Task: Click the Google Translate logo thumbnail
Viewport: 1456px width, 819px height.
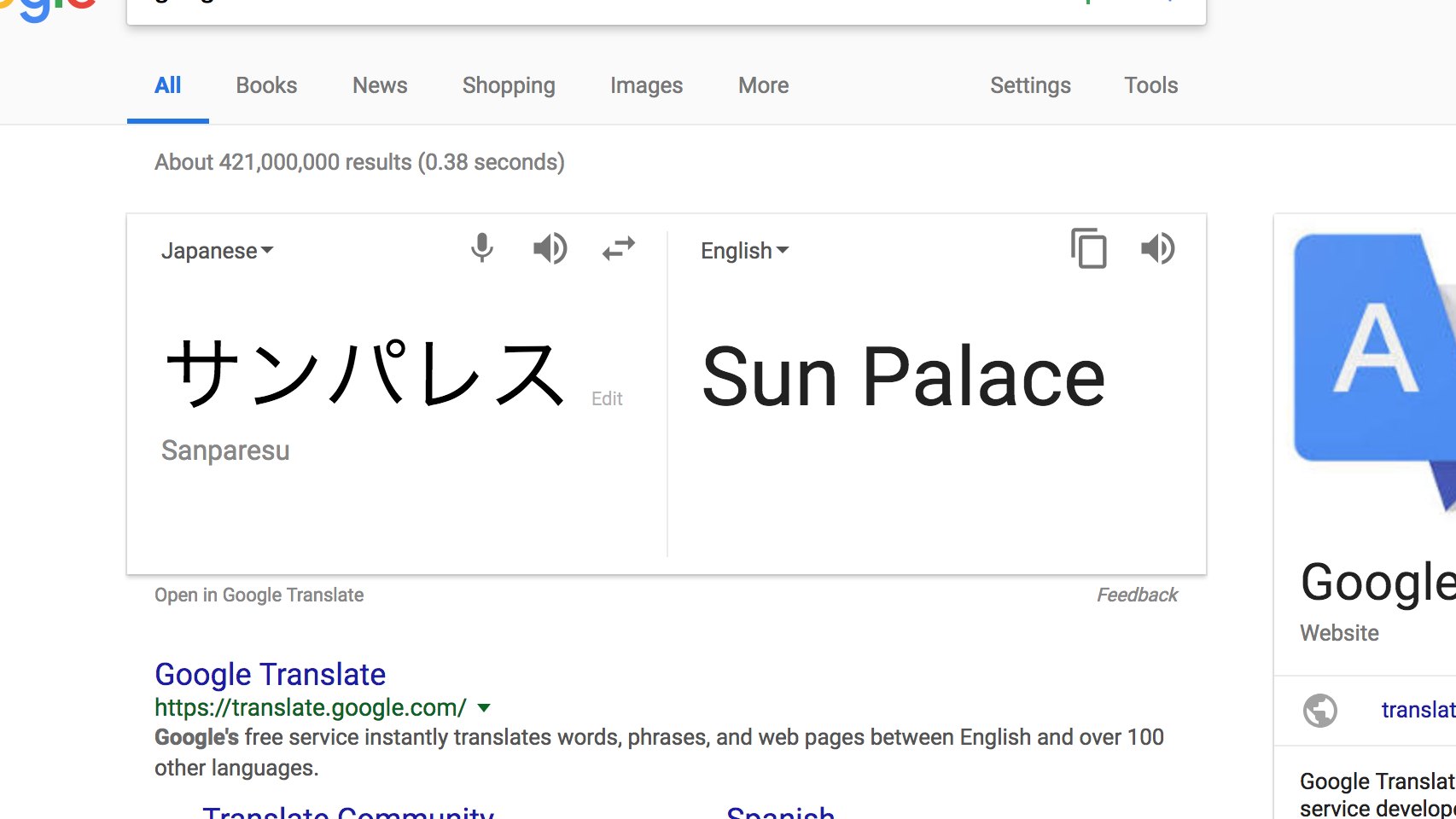Action: coord(1375,371)
